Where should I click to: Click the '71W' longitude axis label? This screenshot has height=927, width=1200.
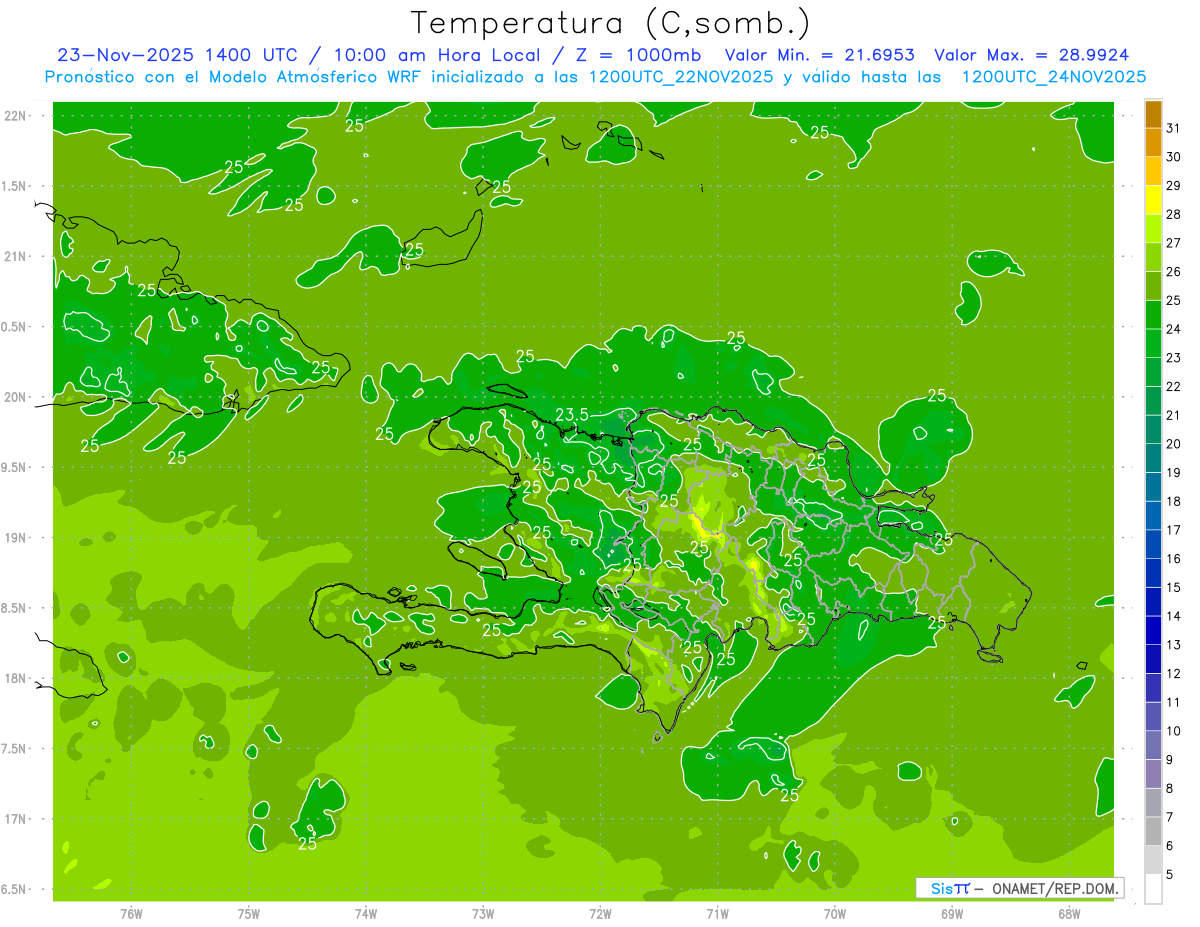(717, 914)
